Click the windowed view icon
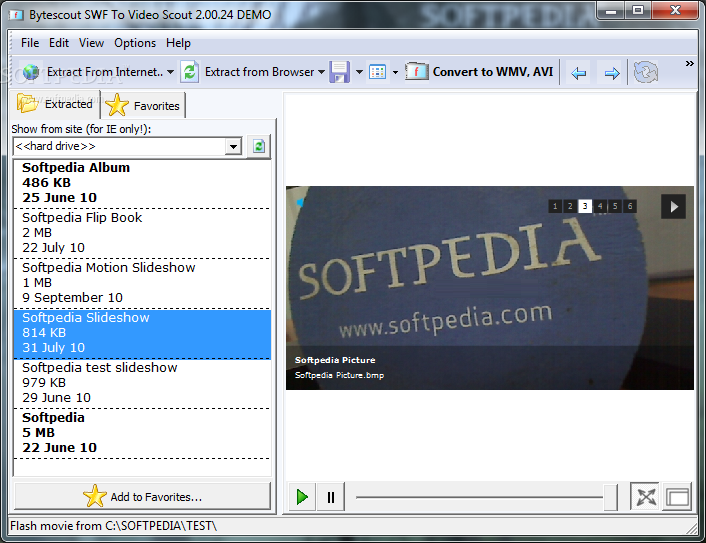 (x=677, y=497)
